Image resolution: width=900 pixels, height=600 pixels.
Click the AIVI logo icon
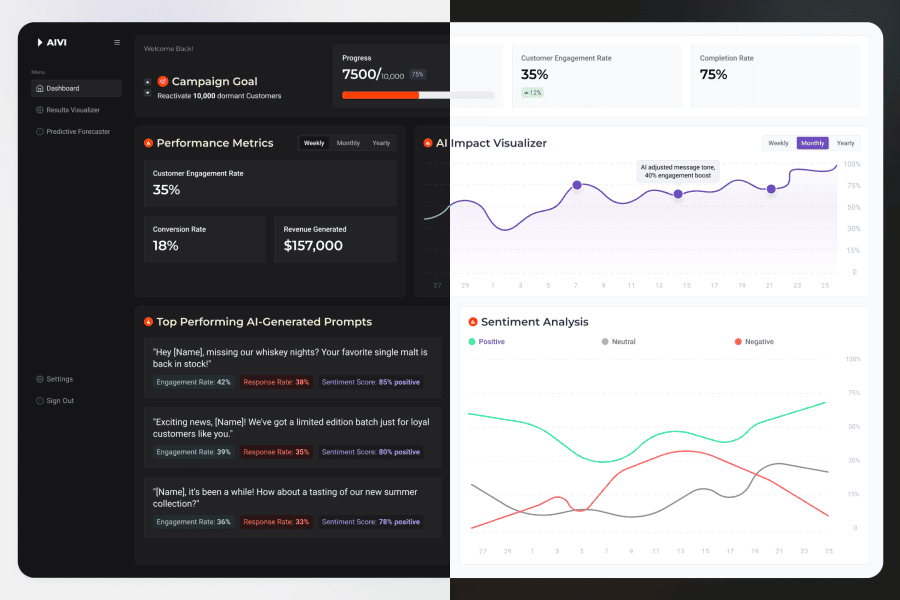40,42
